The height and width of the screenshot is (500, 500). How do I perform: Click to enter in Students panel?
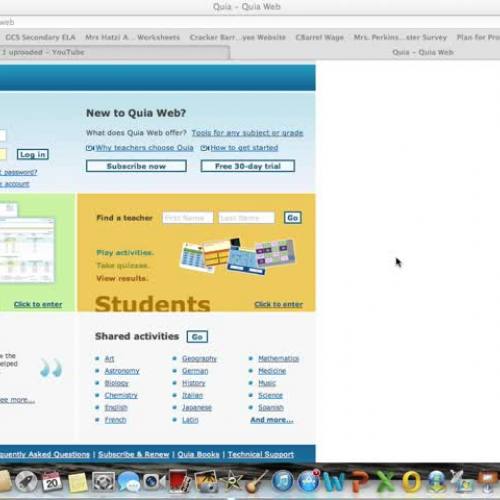pos(279,304)
